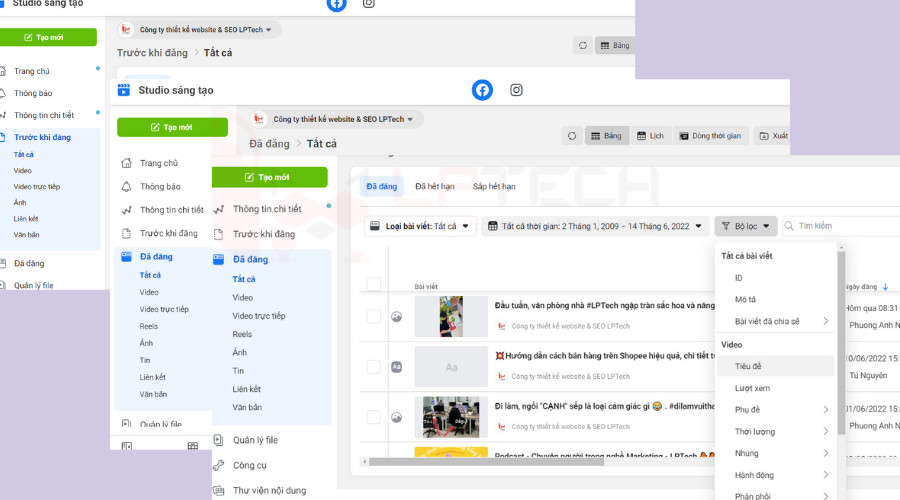This screenshot has height=500, width=900.
Task: Switch to the Đã hết hạn tab
Action: (435, 187)
